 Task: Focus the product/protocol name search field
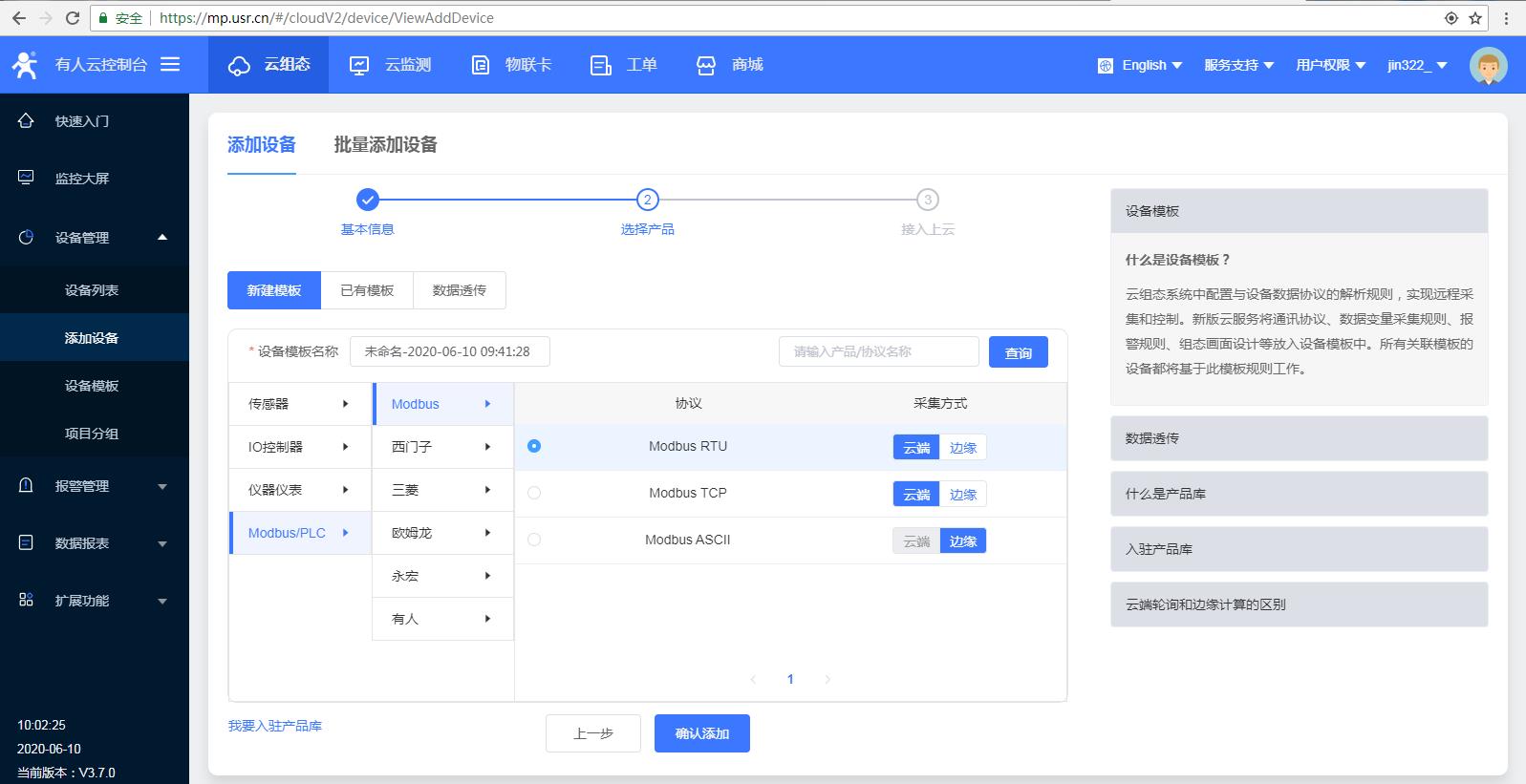(878, 351)
